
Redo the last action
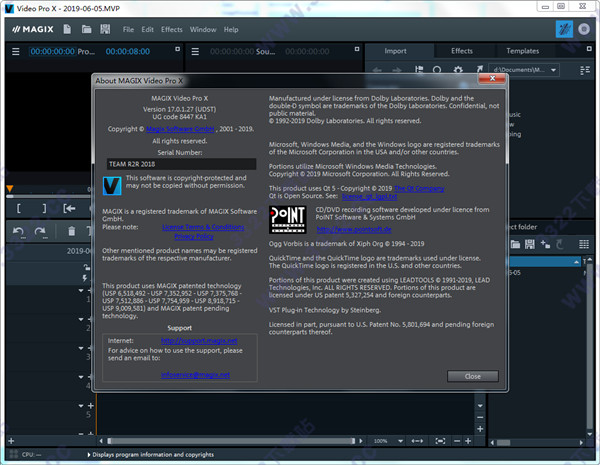click(40, 232)
